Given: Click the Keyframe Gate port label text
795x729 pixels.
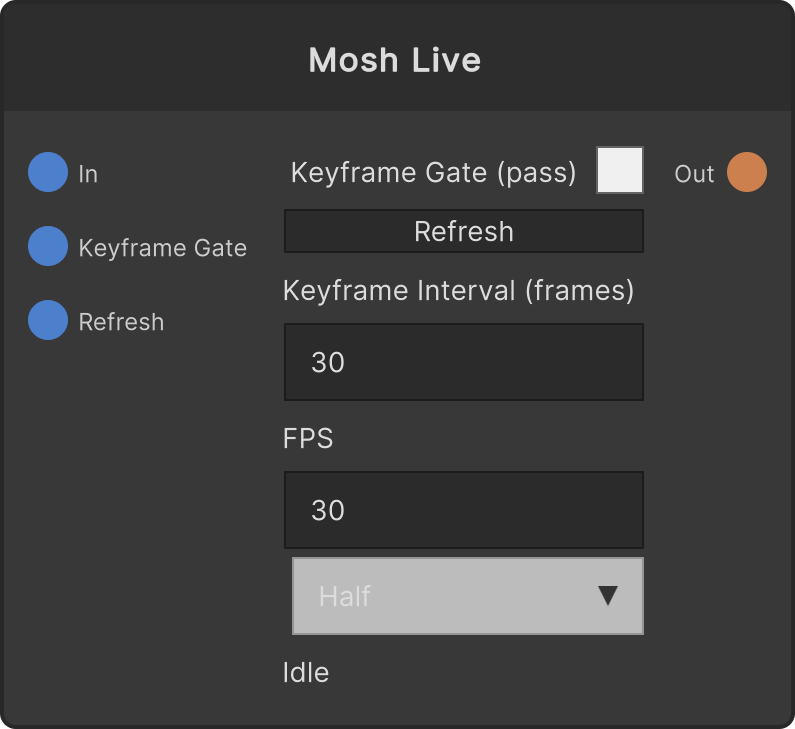Looking at the screenshot, I should [163, 248].
